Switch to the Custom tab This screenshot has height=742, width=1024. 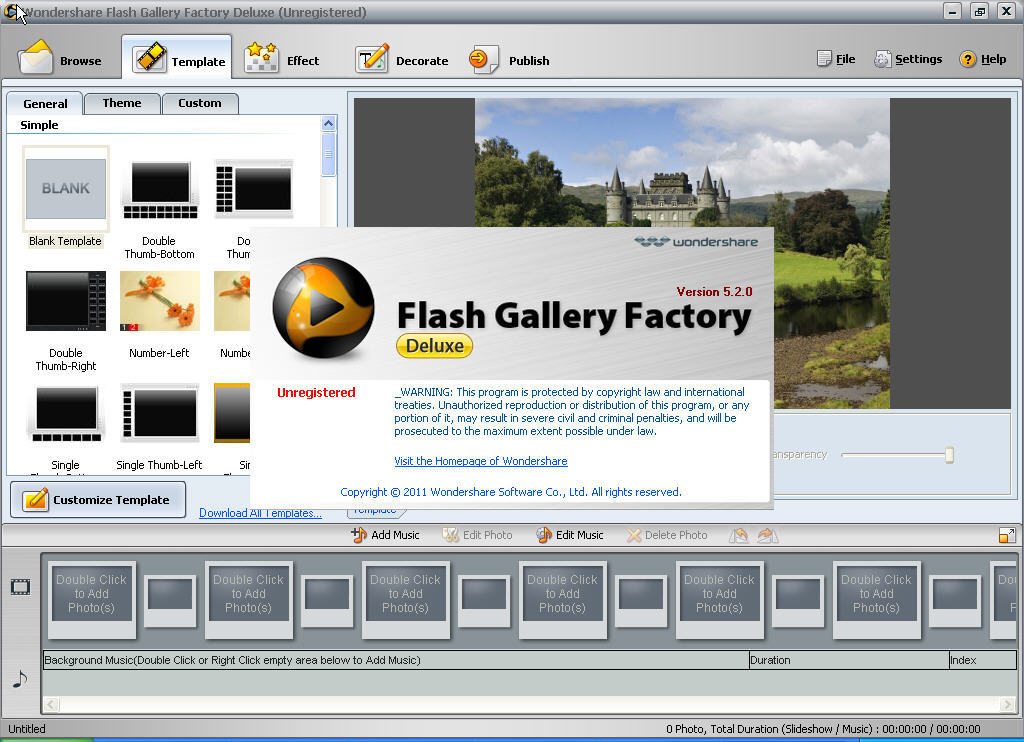point(200,102)
